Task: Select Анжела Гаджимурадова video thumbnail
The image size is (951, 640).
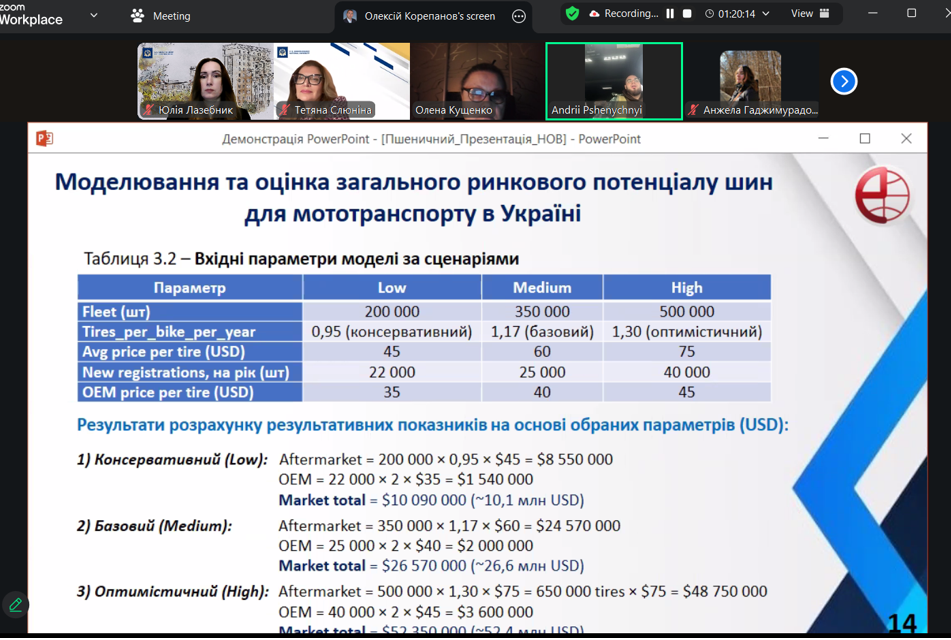Action: coord(750,81)
